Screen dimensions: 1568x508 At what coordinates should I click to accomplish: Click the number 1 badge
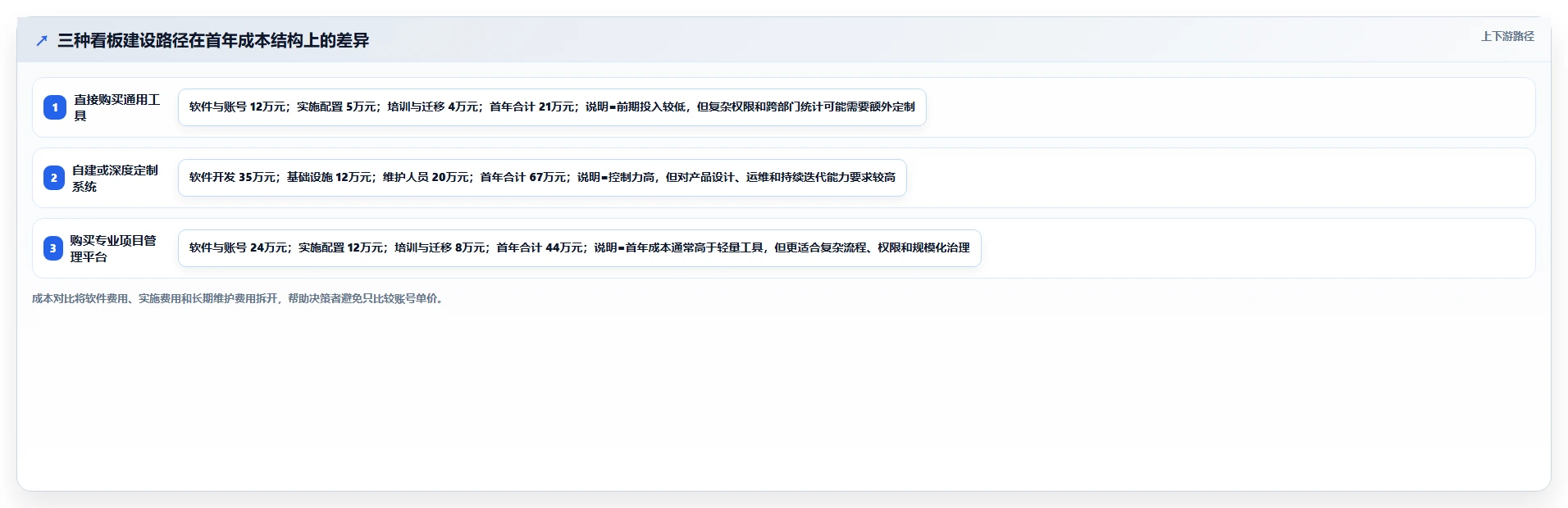coord(55,107)
